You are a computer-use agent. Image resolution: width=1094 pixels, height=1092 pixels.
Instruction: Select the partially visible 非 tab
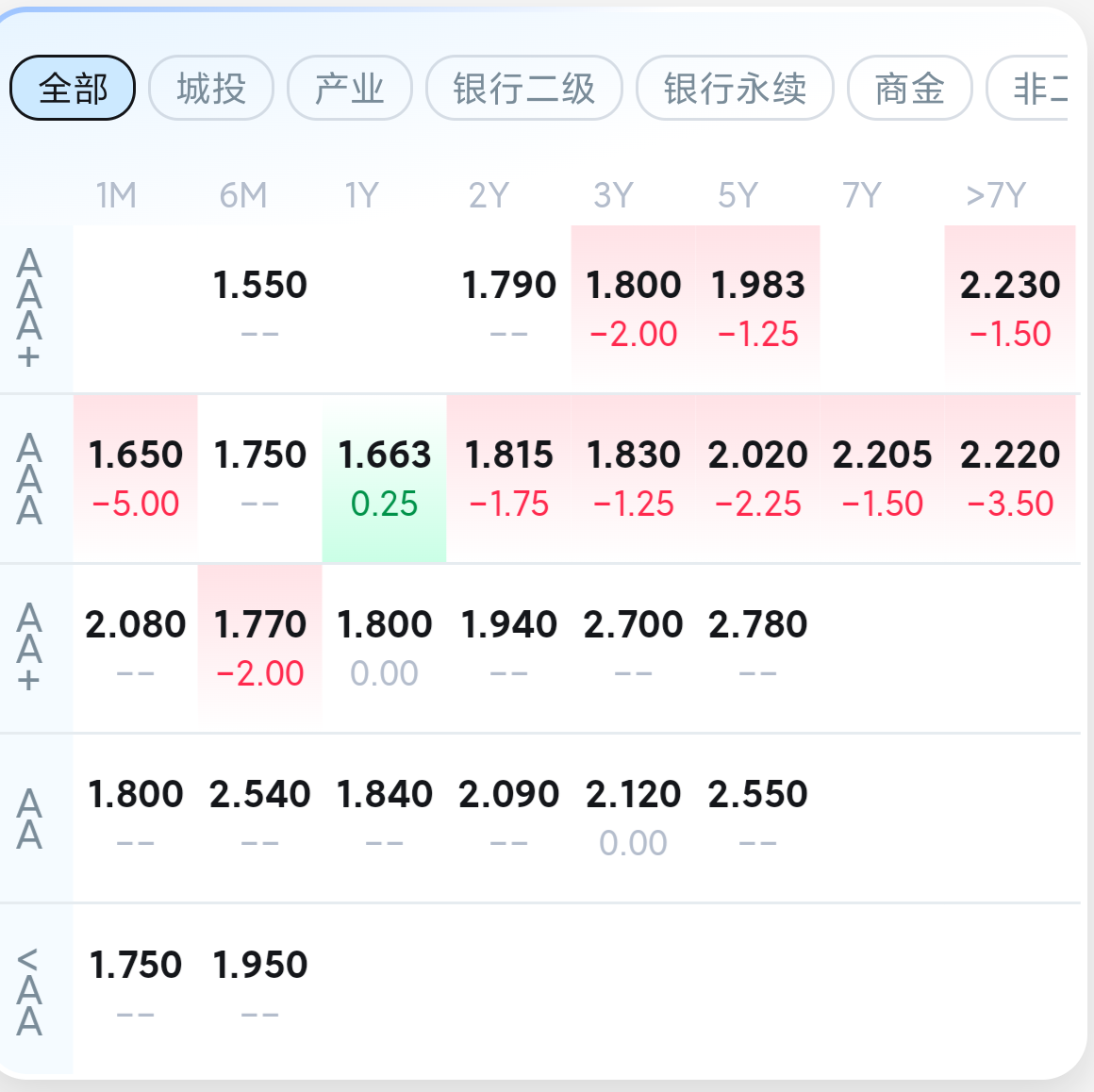pyautogui.click(x=1028, y=88)
